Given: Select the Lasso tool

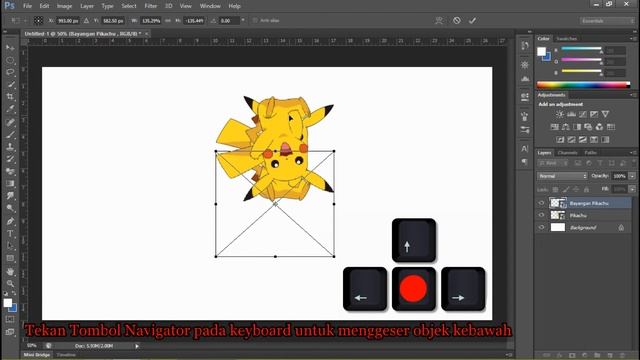Looking at the screenshot, I should click(x=10, y=73).
